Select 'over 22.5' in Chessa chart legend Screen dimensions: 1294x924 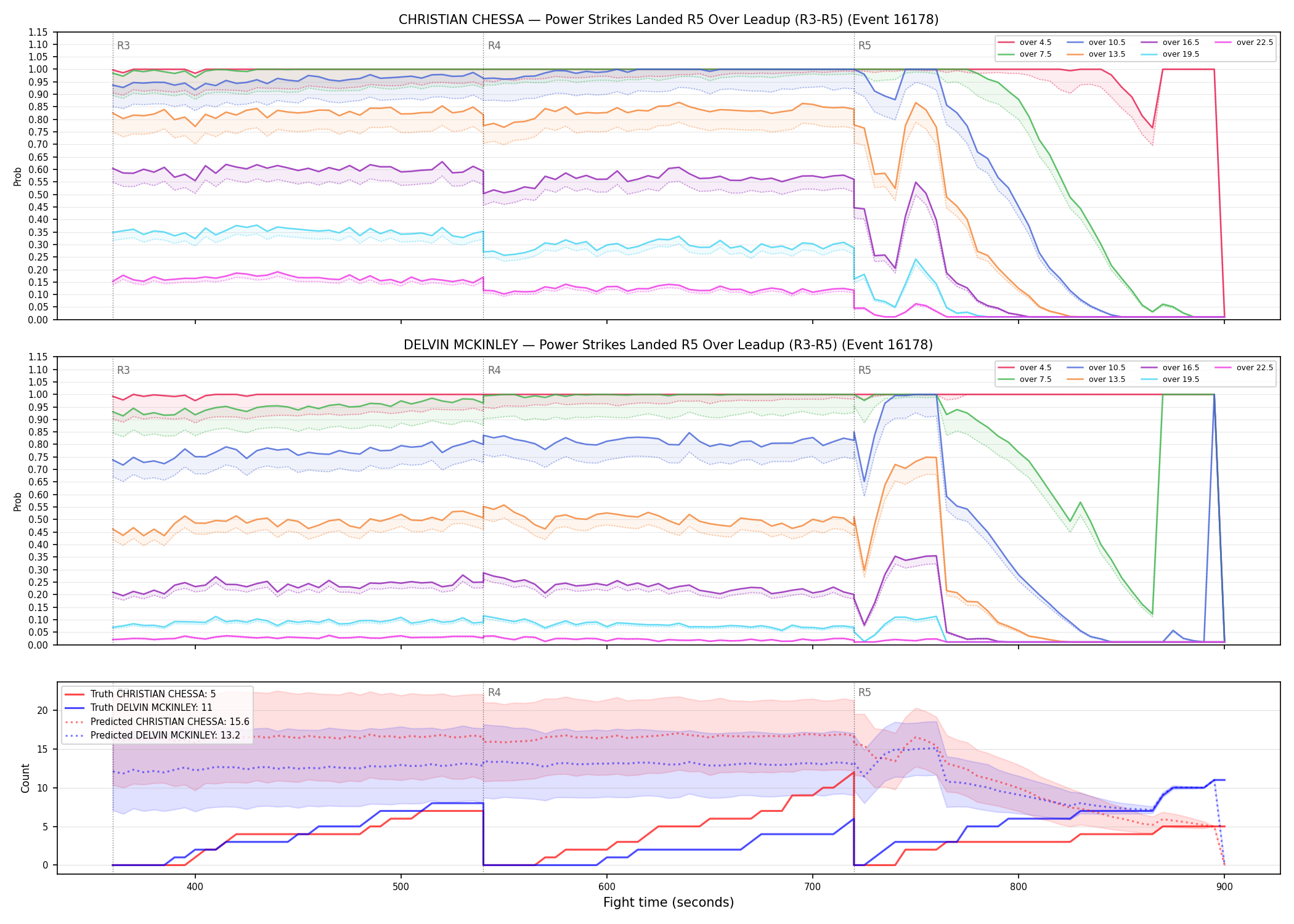pyautogui.click(x=1244, y=43)
